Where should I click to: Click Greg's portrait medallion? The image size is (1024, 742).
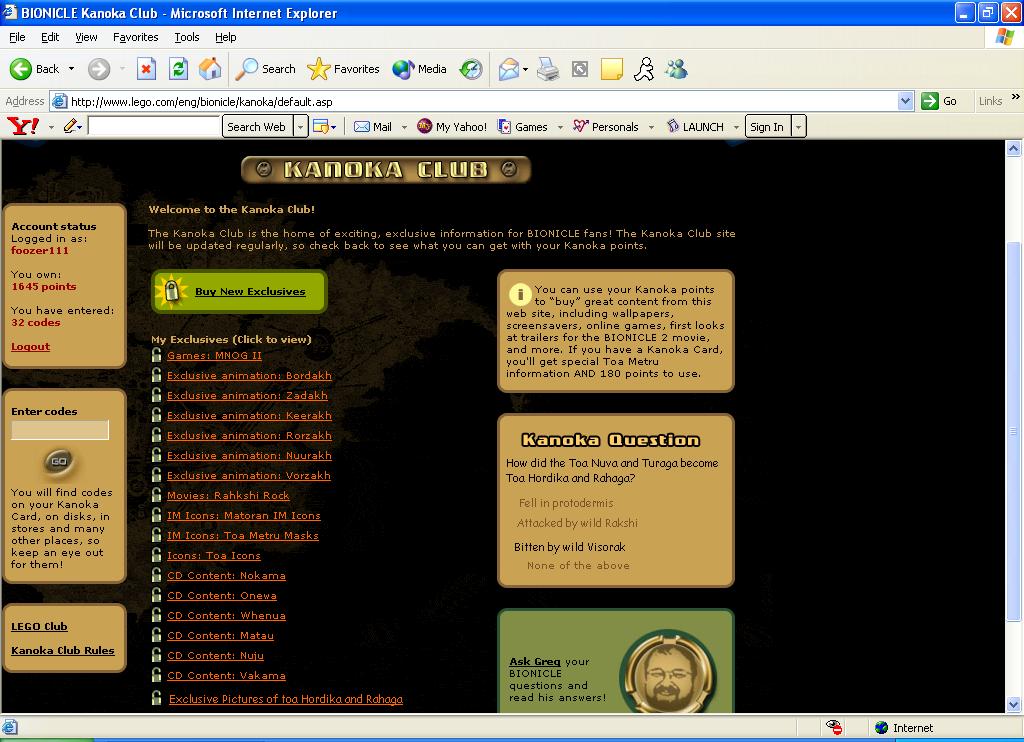pyautogui.click(x=667, y=673)
